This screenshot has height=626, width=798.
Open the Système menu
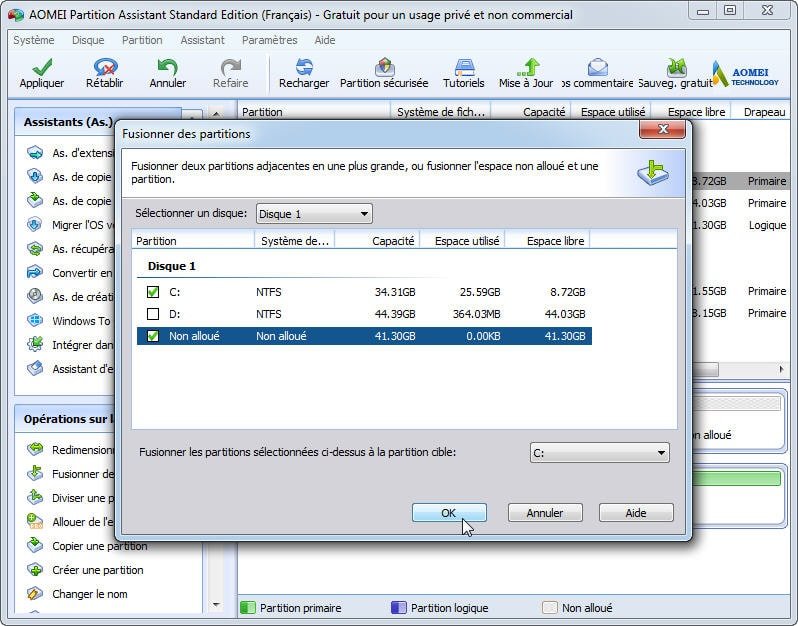[x=34, y=40]
